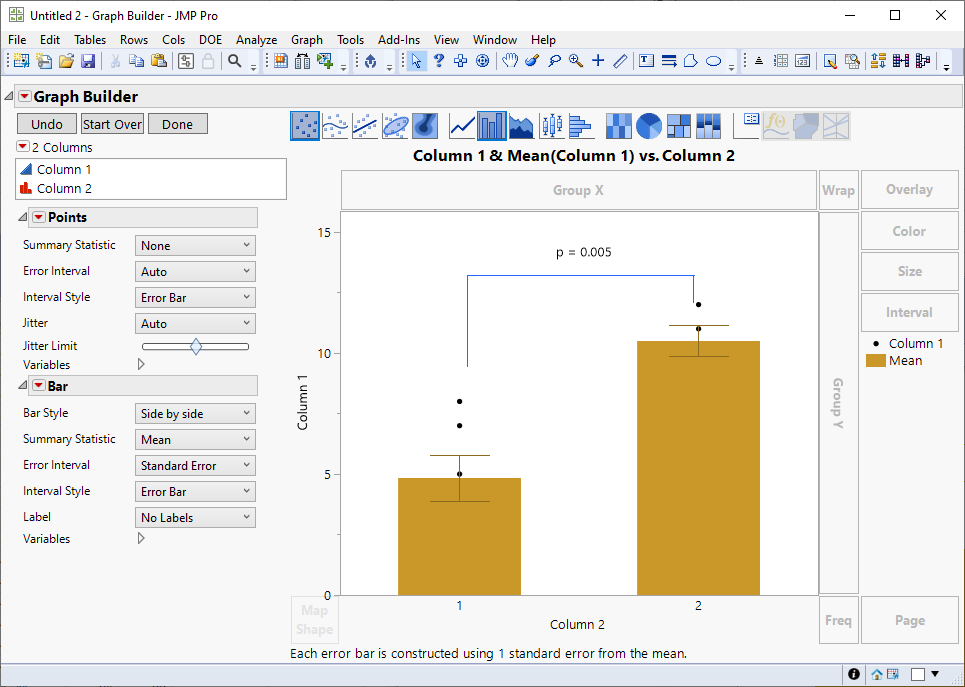
Task: Pick the Line of Fit element
Action: (x=366, y=125)
